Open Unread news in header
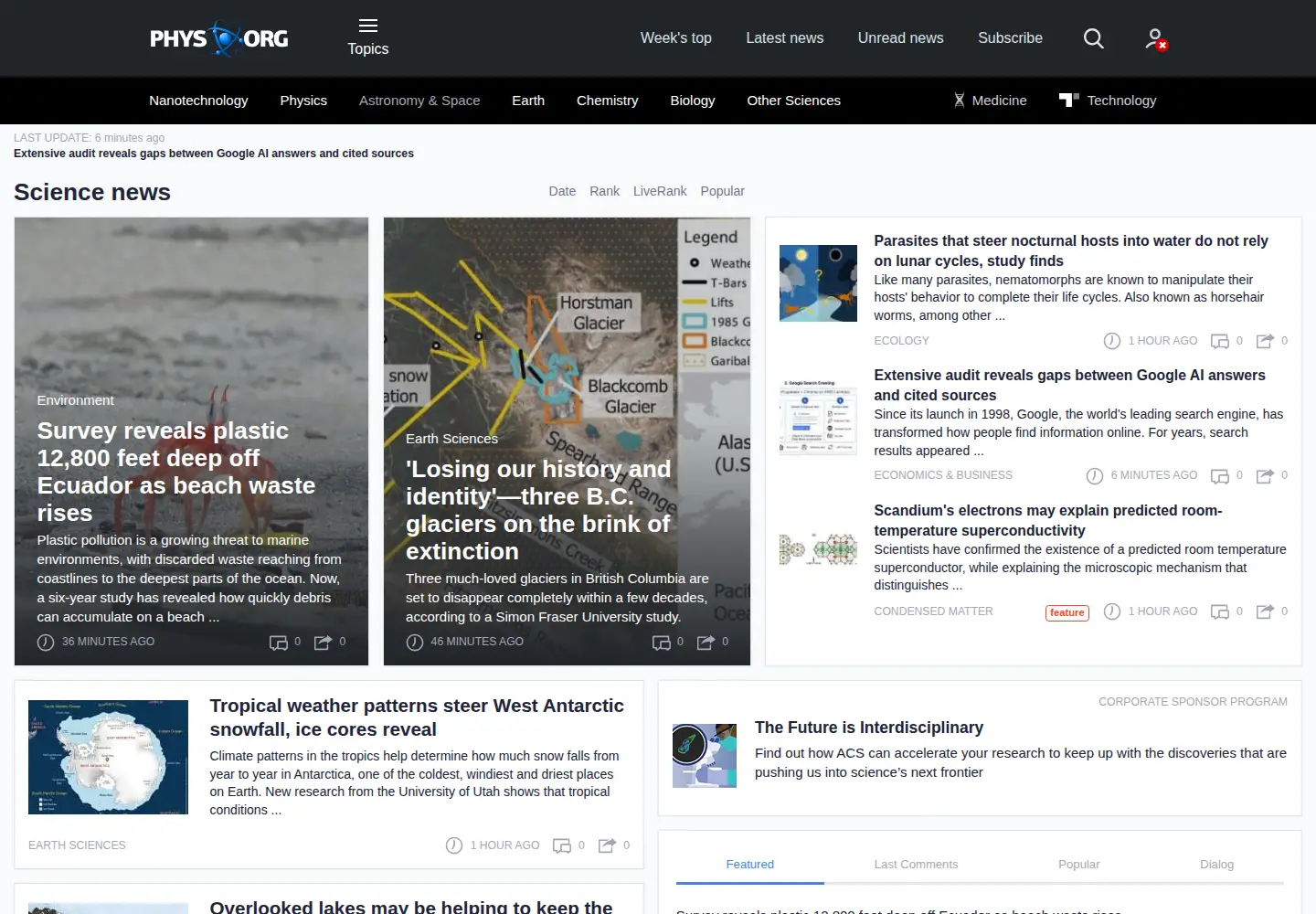 tap(901, 38)
